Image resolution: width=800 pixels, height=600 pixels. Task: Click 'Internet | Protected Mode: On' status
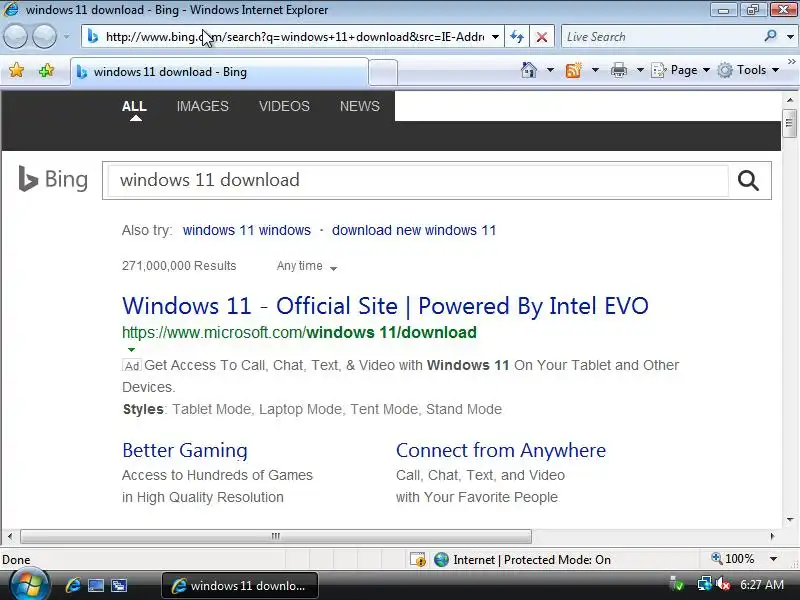(522, 560)
